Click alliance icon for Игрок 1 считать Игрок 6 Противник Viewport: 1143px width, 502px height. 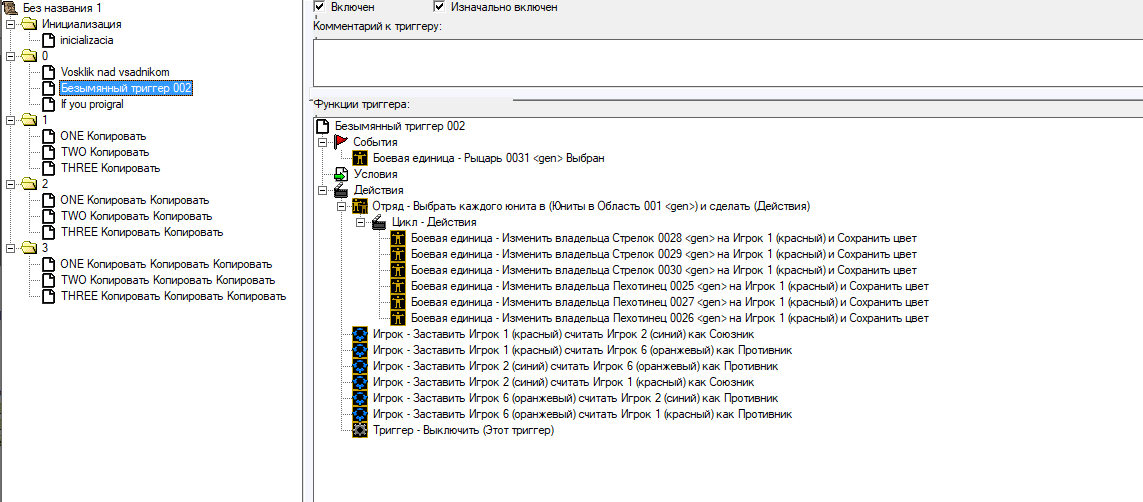tap(360, 350)
